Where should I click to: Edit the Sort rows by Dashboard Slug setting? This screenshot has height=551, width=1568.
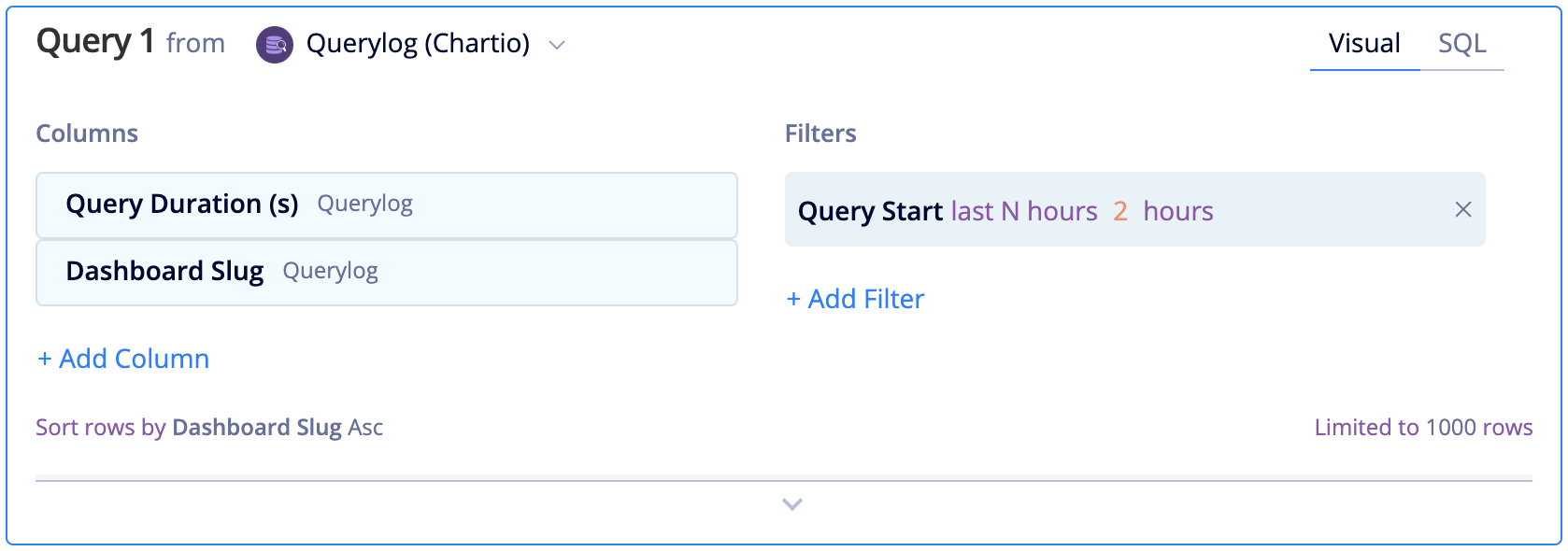209,428
